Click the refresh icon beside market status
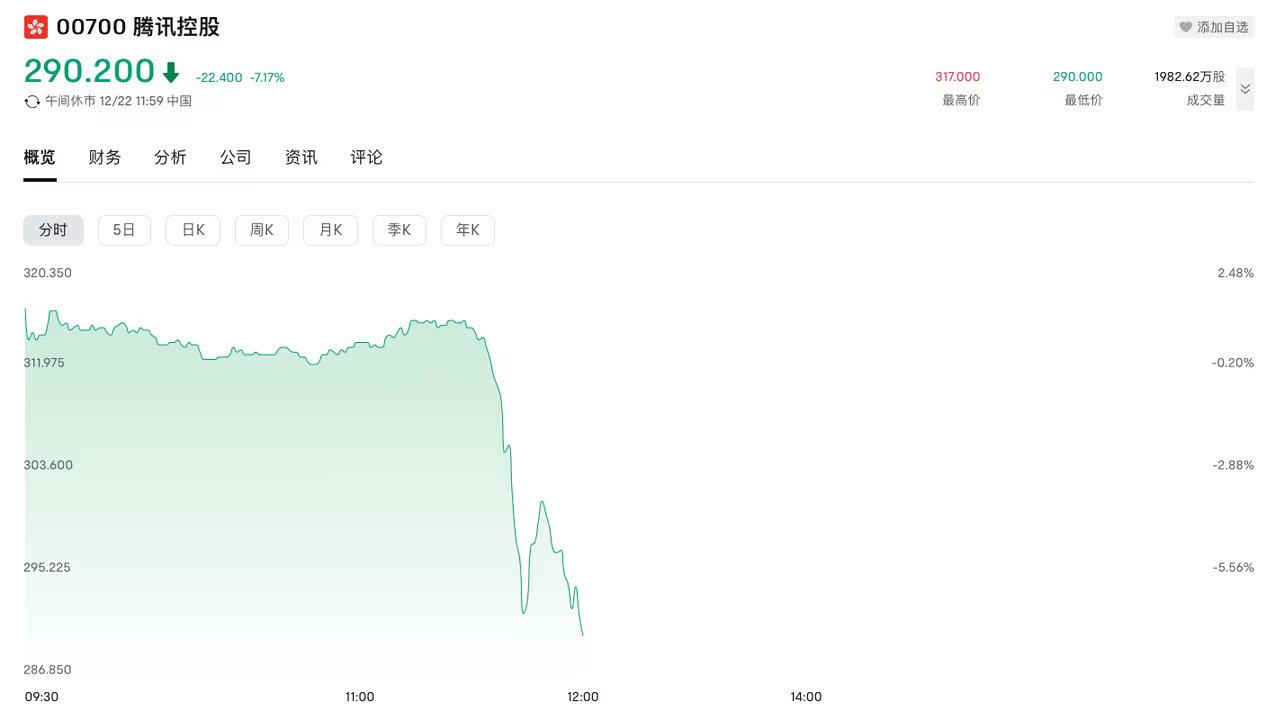The image size is (1284, 711). click(x=32, y=101)
